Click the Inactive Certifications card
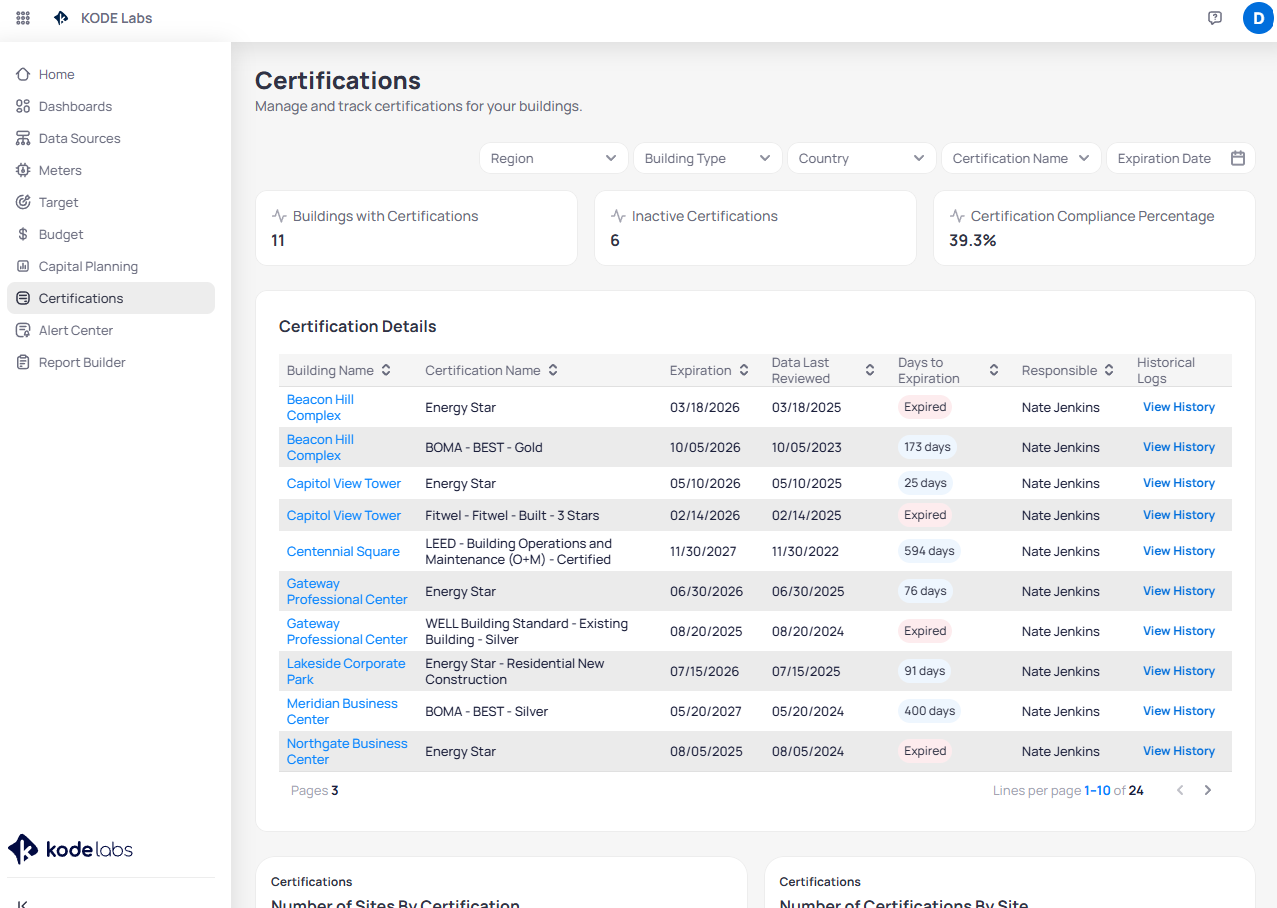The height and width of the screenshot is (908, 1277). point(755,228)
